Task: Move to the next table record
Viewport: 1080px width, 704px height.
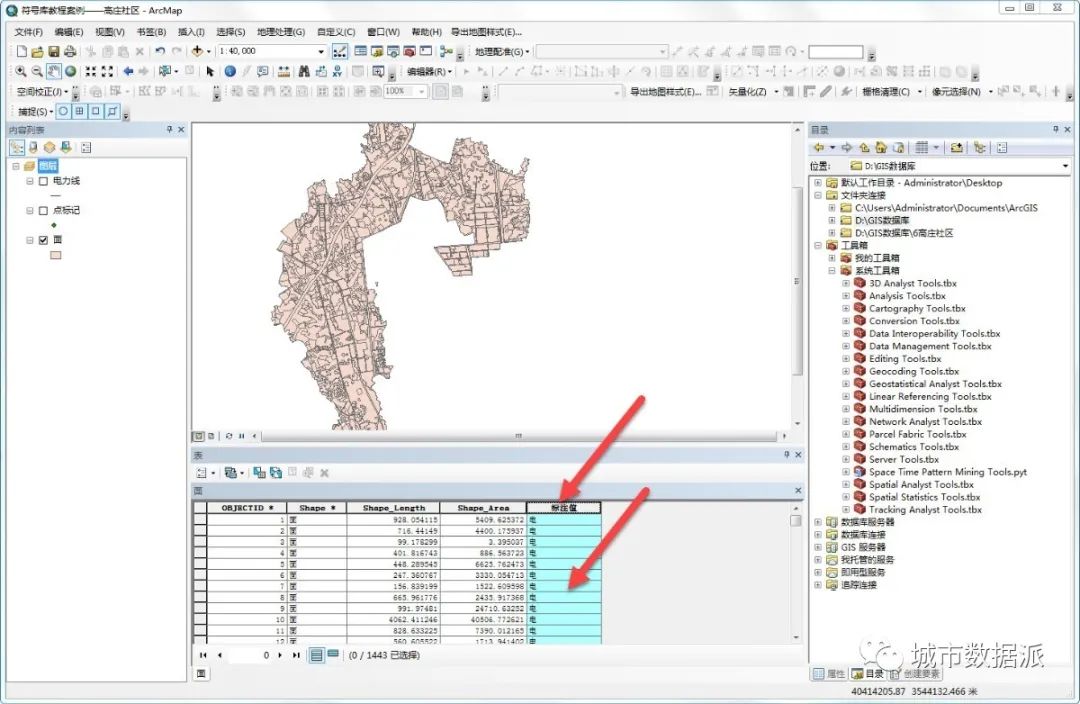Action: coord(280,655)
